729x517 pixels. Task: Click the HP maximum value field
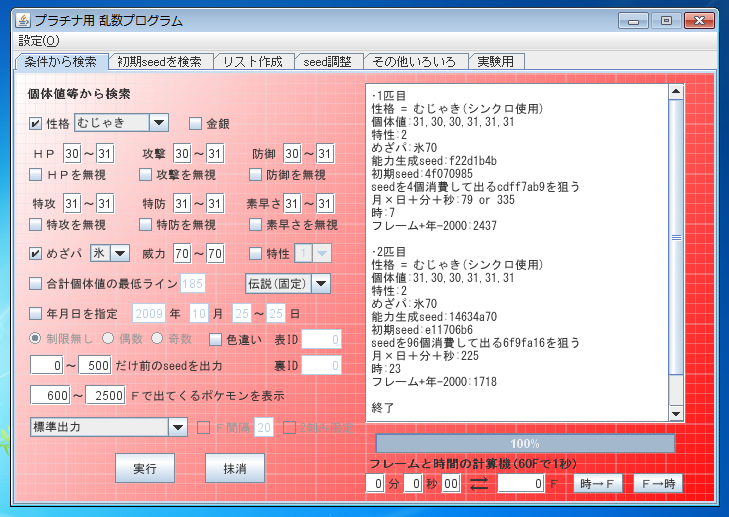[x=105, y=153]
